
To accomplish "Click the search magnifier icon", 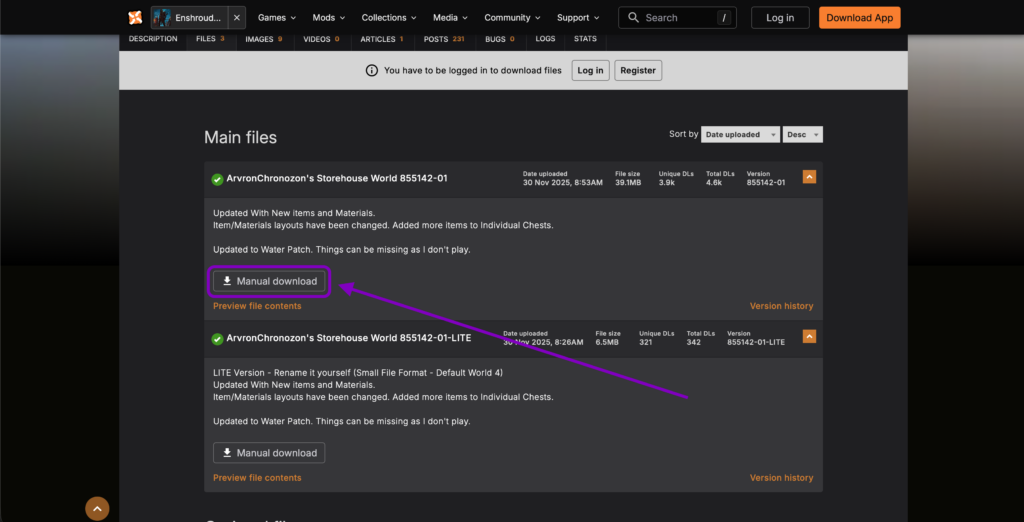I will [633, 18].
